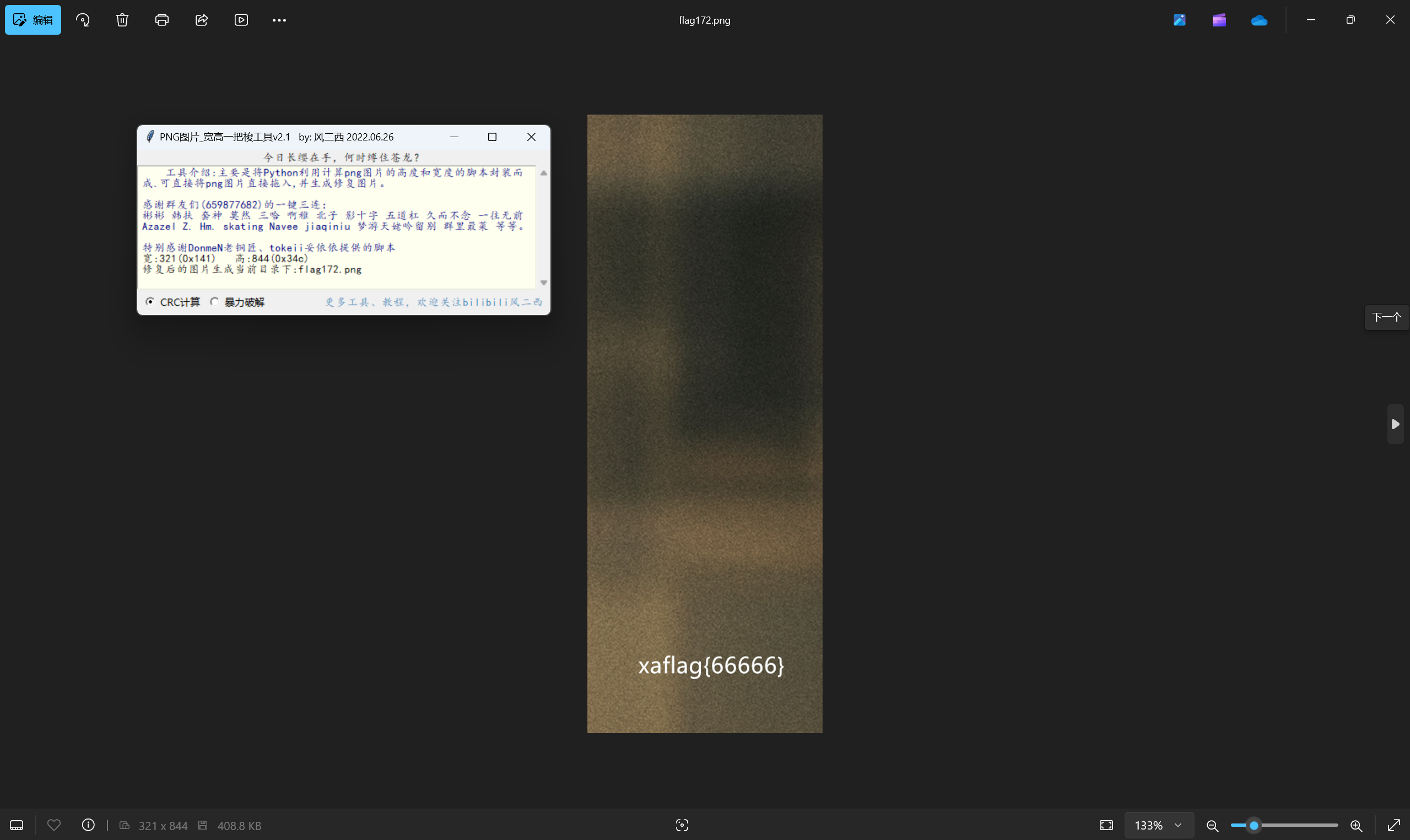Image resolution: width=1410 pixels, height=840 pixels.
Task: Open the 133% zoom level dropdown
Action: click(1159, 825)
